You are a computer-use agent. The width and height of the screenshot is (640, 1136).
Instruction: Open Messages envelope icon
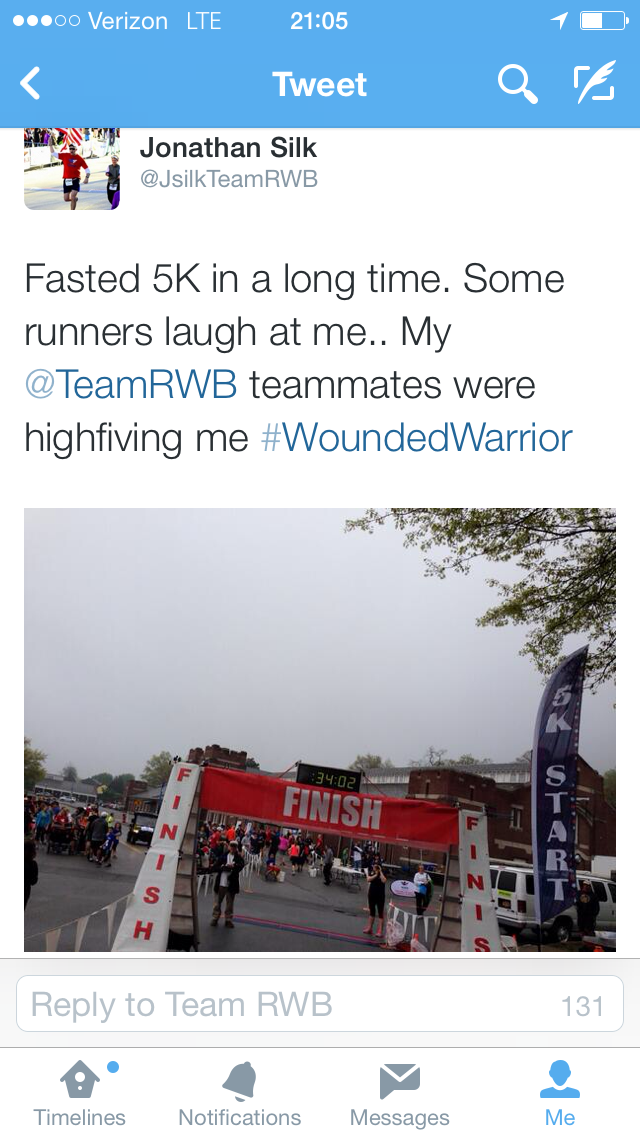point(399,1081)
